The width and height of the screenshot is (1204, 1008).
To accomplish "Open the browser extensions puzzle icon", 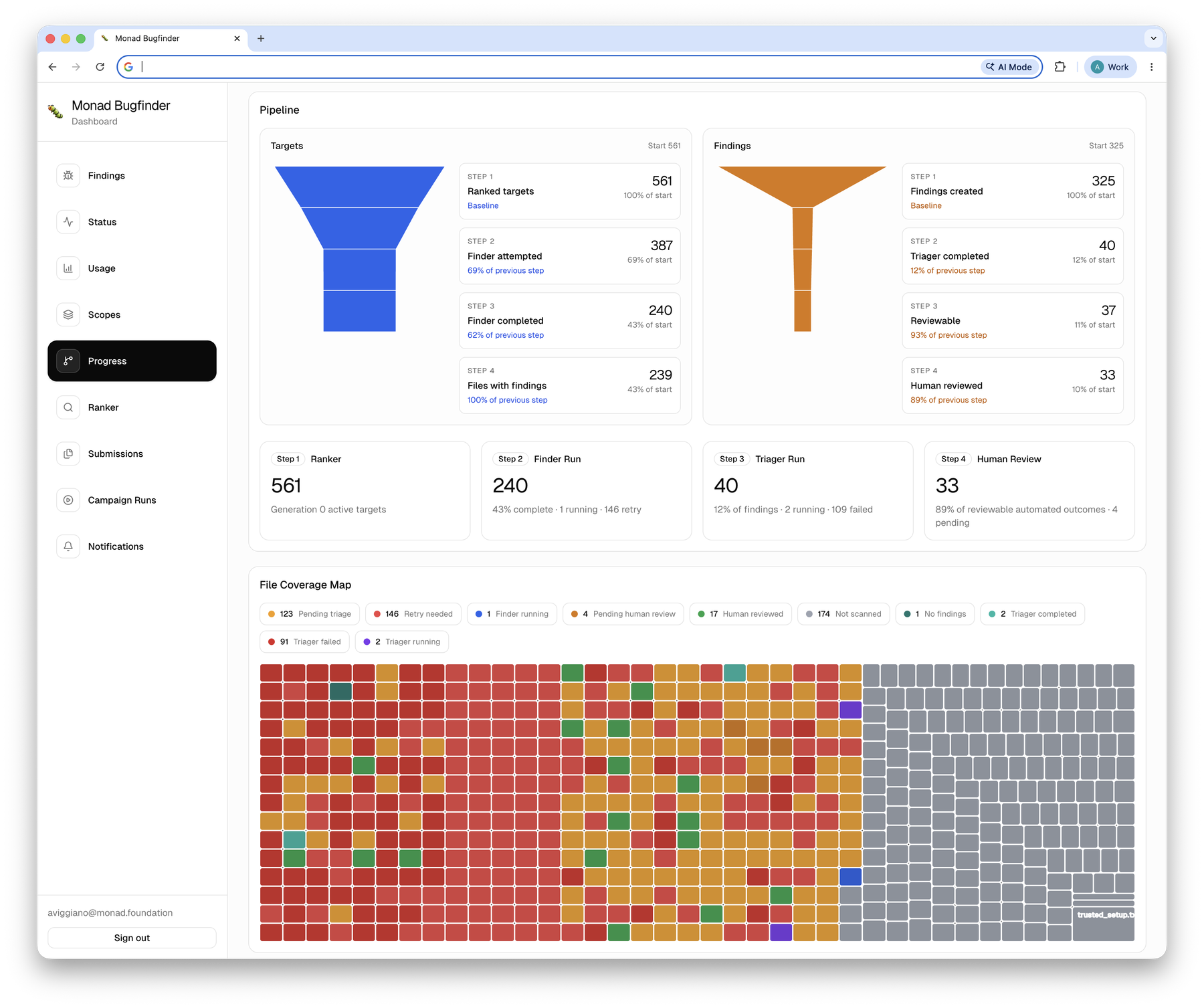I will (x=1060, y=67).
